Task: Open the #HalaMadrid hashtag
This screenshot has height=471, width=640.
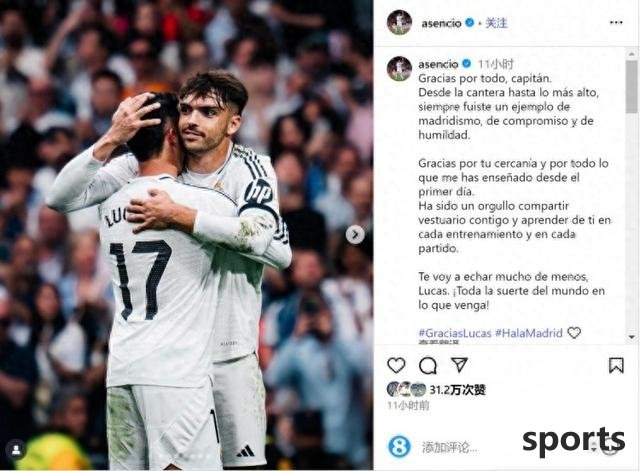Action: [529, 333]
